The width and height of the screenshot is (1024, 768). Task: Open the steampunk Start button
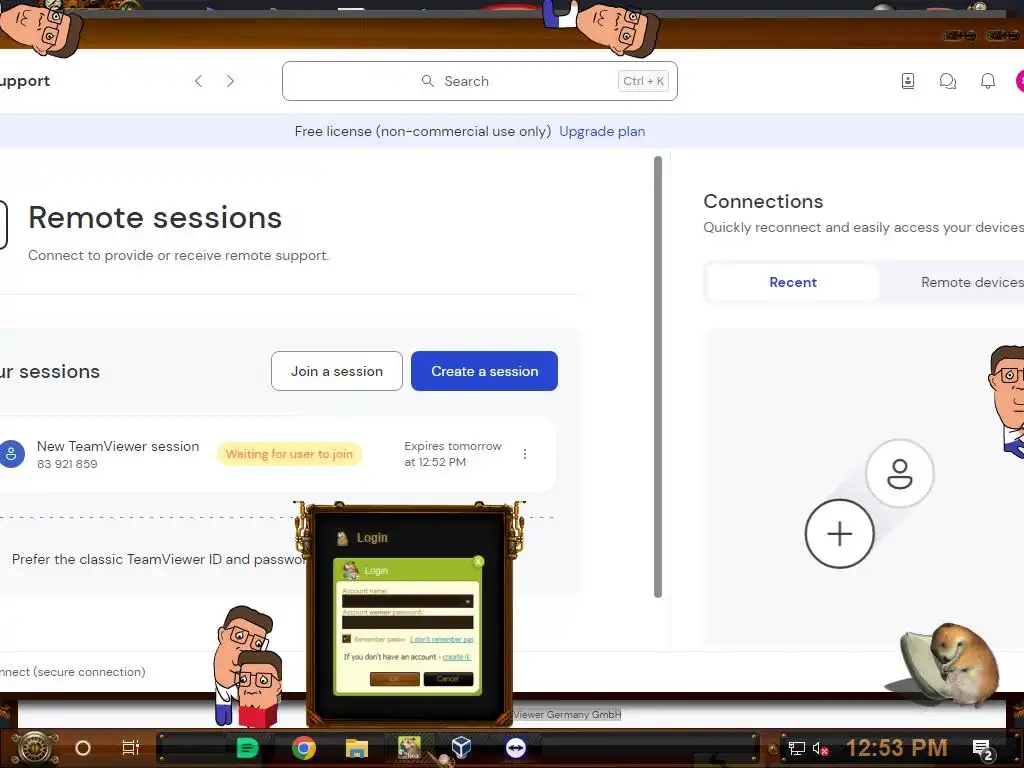click(34, 748)
